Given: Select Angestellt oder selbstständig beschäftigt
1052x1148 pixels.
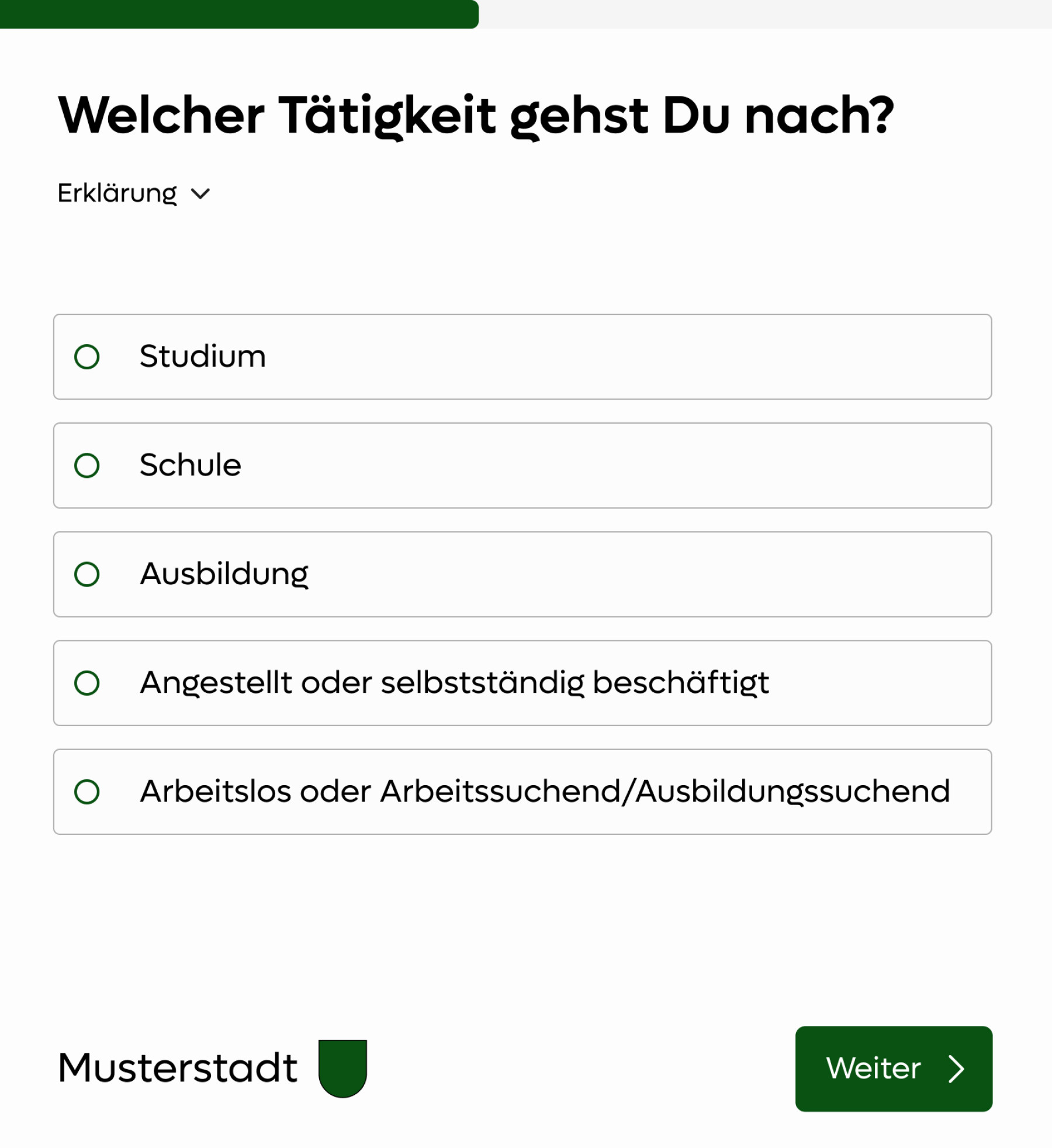Looking at the screenshot, I should pos(89,682).
